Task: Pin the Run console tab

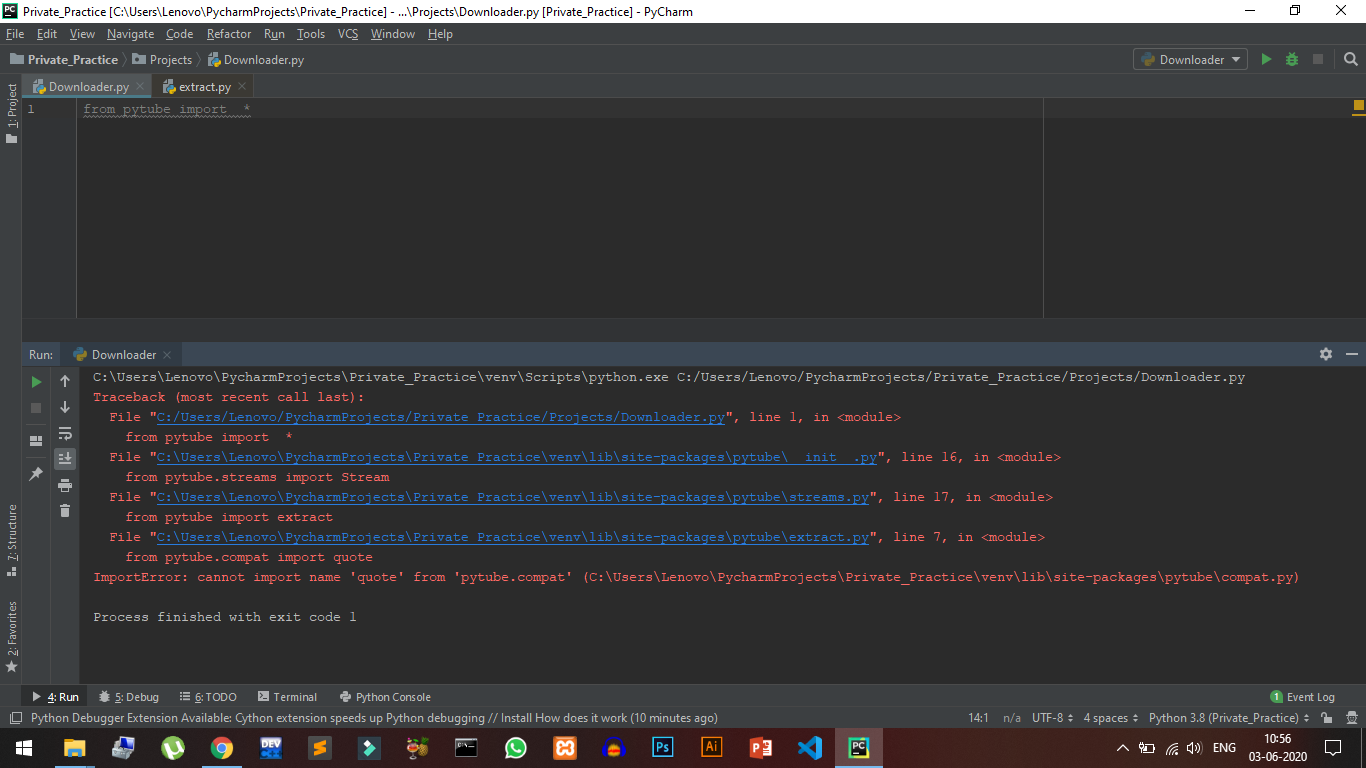Action: point(35,473)
